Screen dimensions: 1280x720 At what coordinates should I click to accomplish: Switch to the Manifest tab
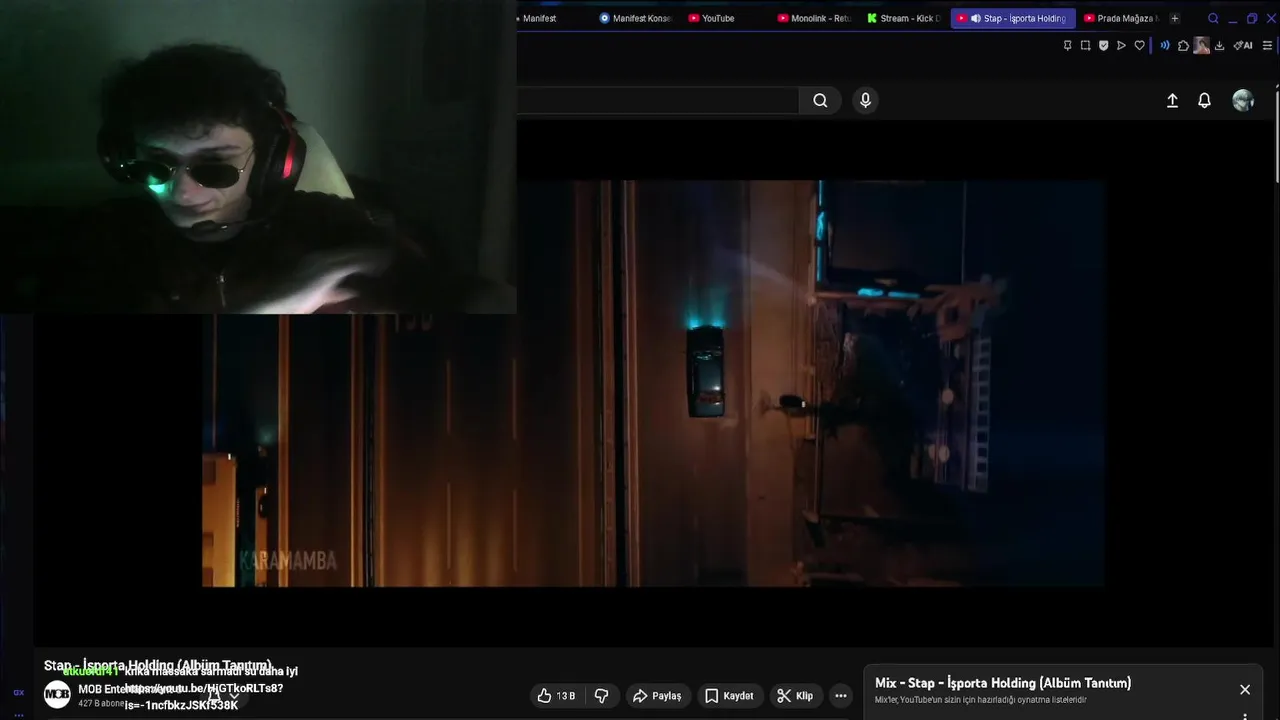(x=540, y=18)
